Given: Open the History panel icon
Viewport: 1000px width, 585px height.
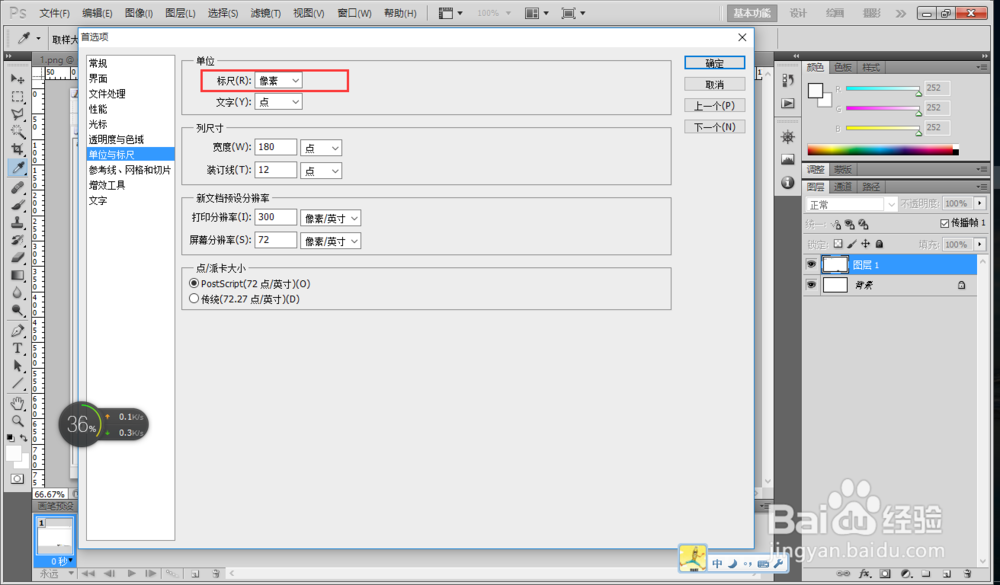Looking at the screenshot, I should pos(788,80).
